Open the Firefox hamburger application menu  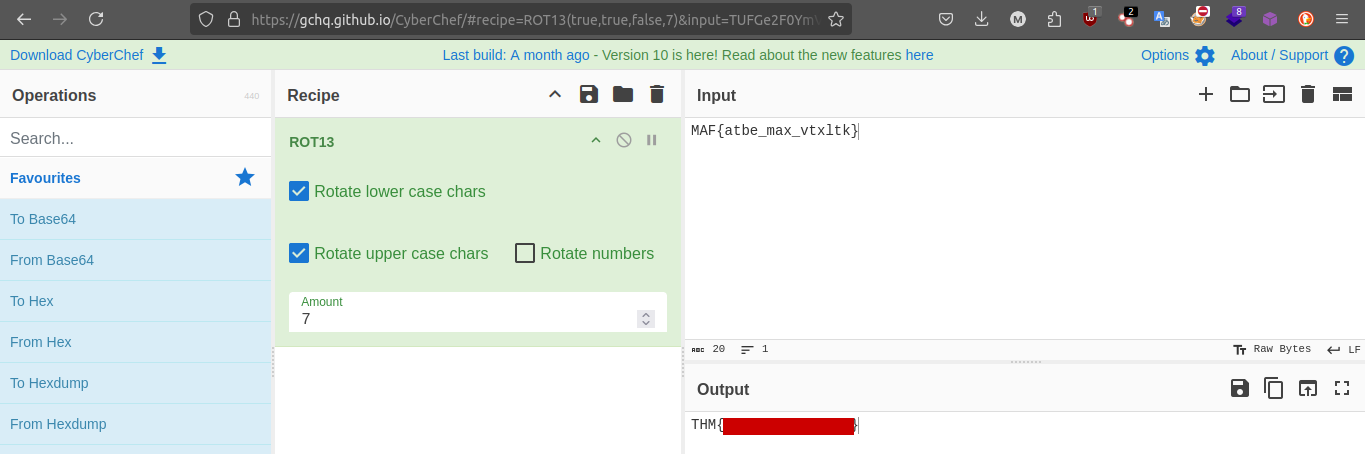pos(1341,19)
